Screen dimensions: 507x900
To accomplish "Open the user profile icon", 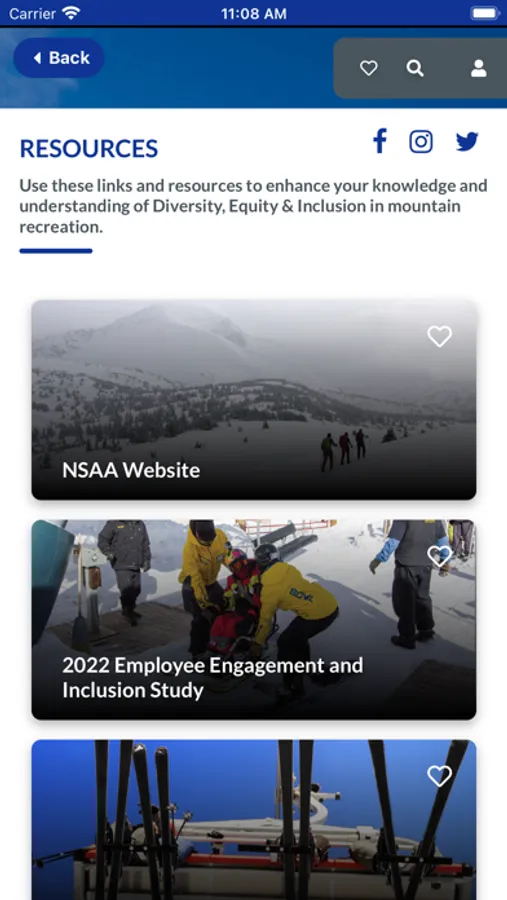I will tap(479, 68).
